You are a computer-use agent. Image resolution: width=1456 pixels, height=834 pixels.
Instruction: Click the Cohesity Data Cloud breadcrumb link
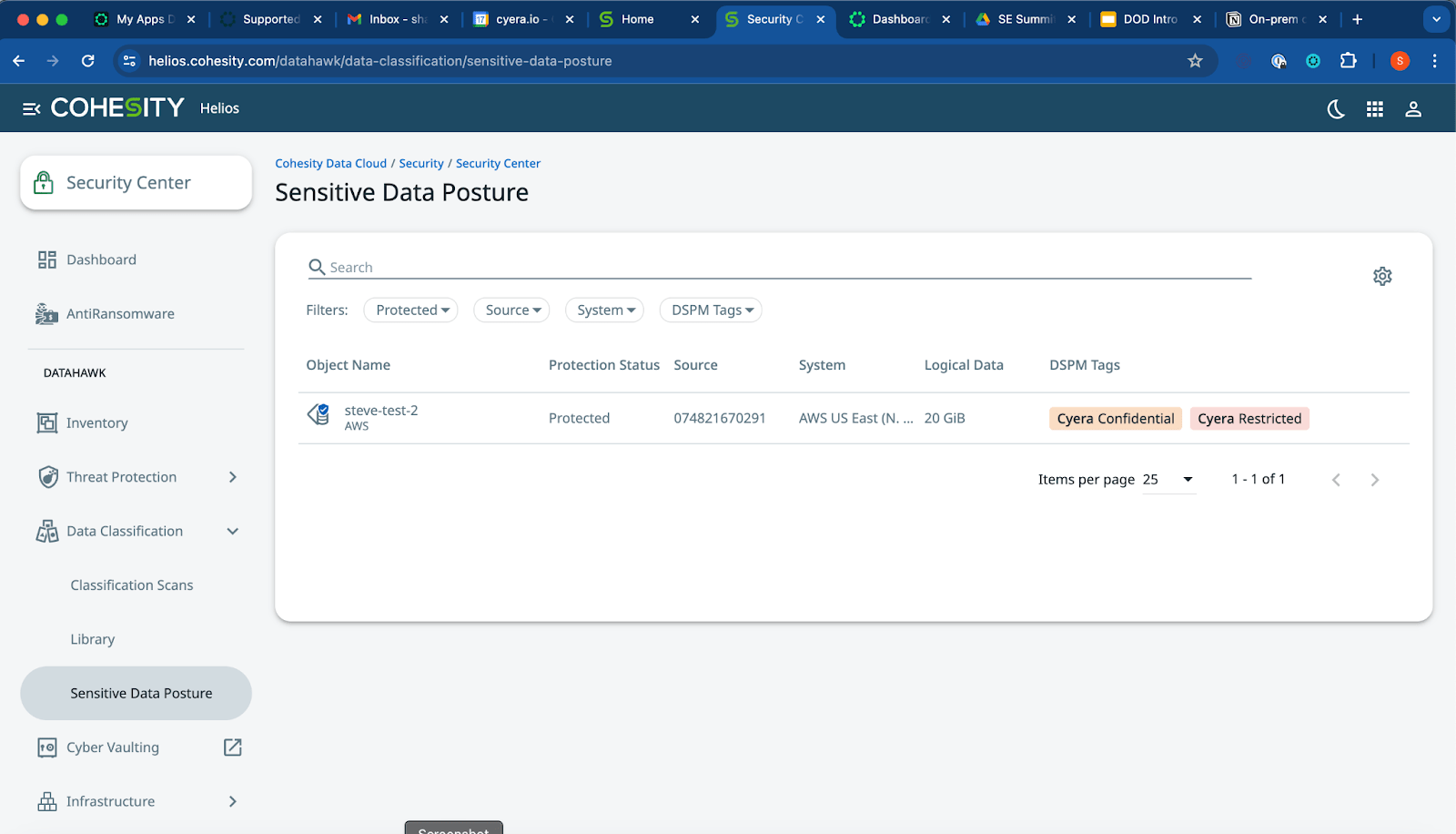click(x=330, y=164)
